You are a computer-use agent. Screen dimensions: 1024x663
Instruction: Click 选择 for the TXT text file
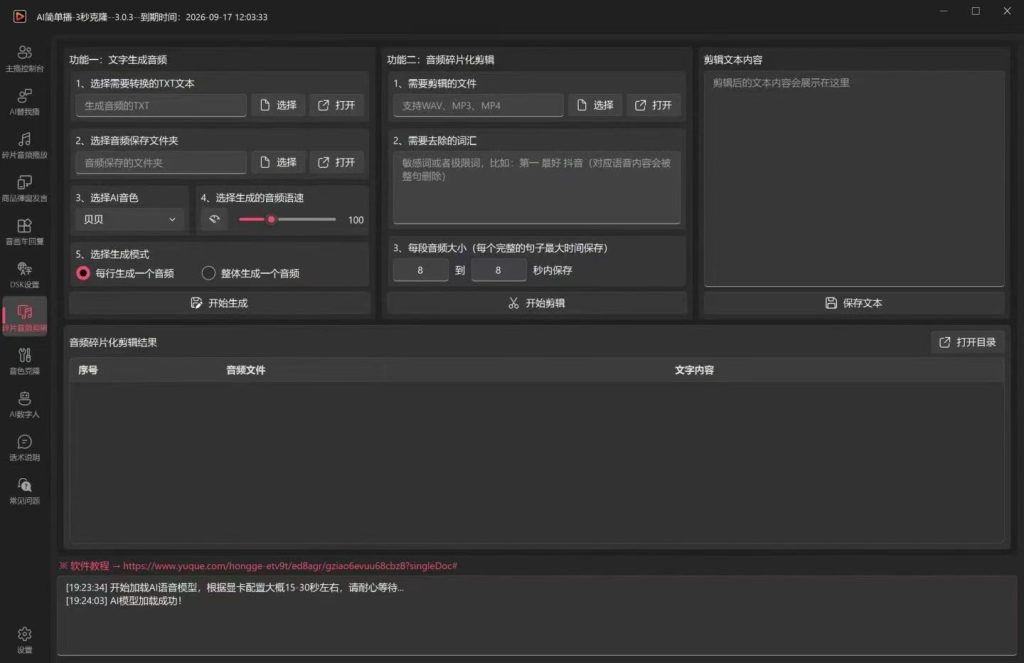[x=278, y=105]
